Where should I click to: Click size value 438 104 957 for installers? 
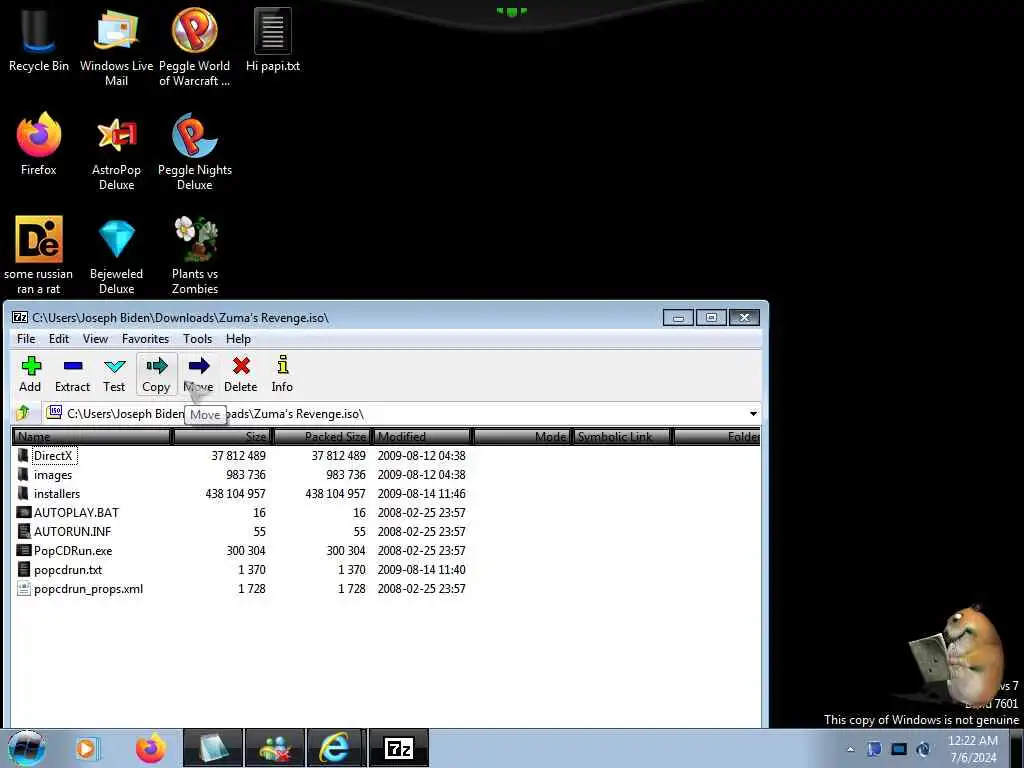pos(235,494)
